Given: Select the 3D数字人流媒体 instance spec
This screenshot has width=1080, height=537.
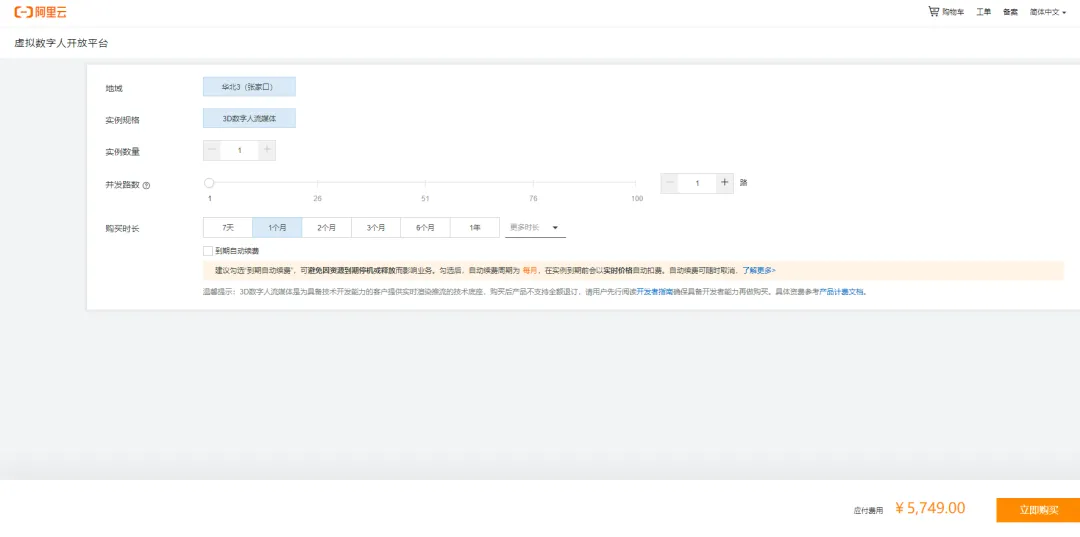Looking at the screenshot, I should click(x=249, y=118).
